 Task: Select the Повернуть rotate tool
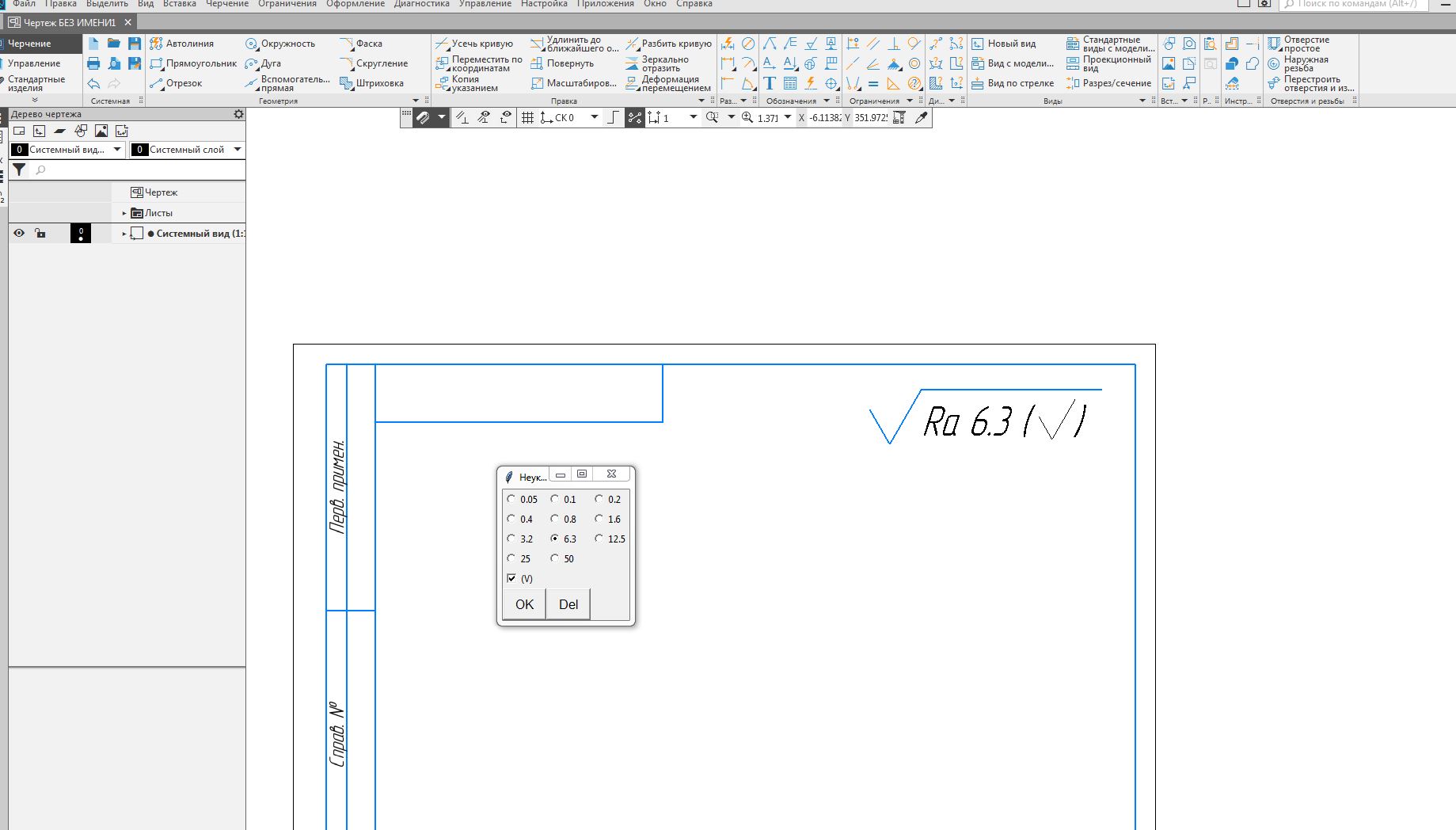point(562,63)
